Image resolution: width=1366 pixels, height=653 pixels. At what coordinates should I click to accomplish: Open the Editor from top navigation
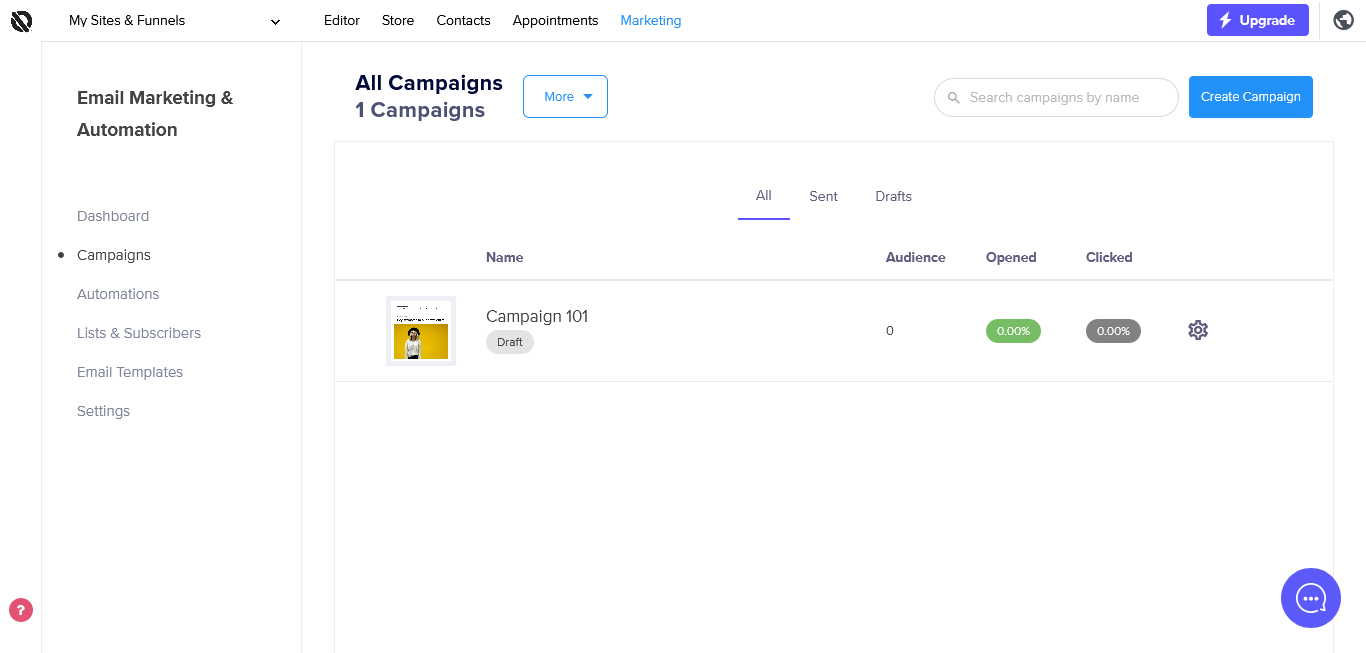point(342,20)
